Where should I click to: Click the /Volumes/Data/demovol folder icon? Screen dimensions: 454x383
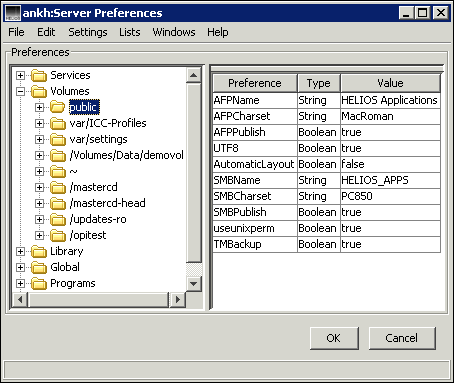pyautogui.click(x=58, y=155)
